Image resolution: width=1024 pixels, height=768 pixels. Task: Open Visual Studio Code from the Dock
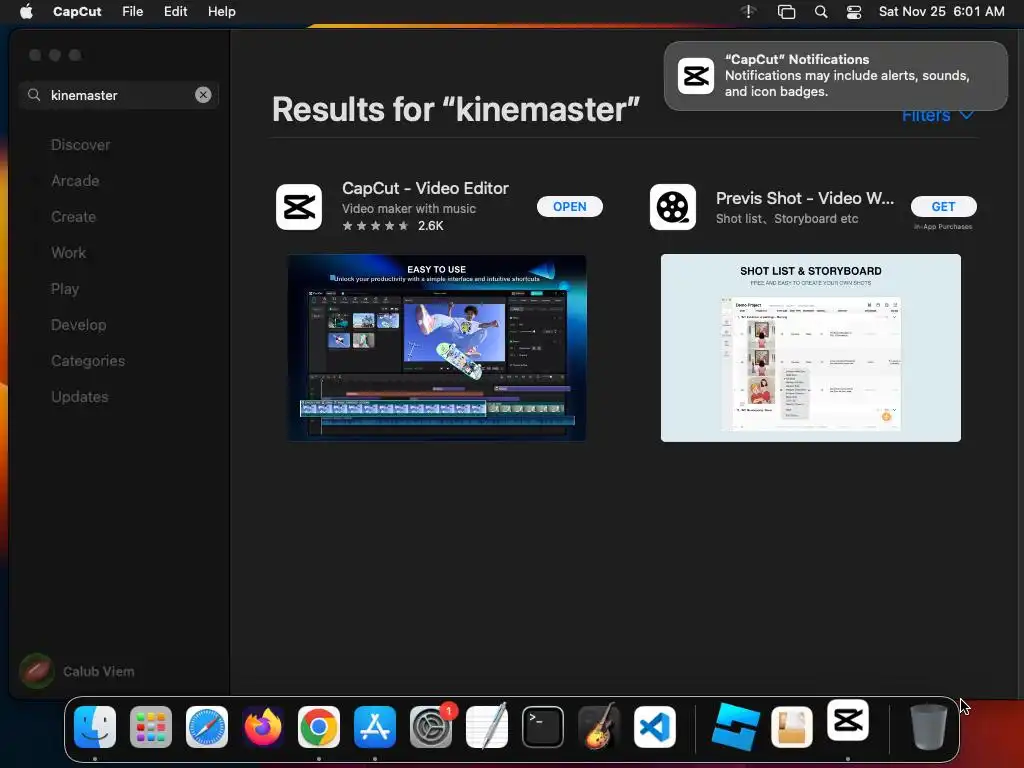pos(655,727)
